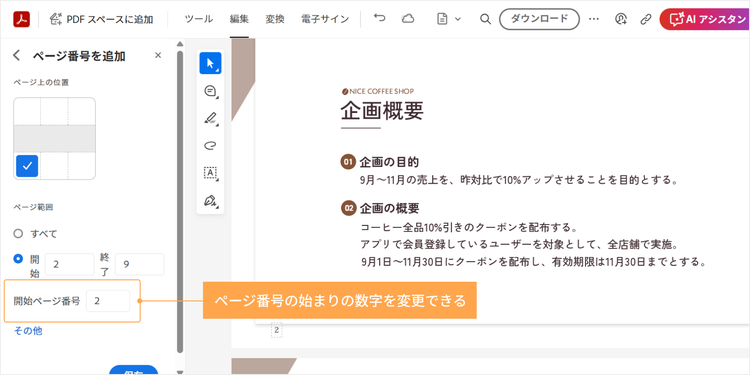
Task: Select top-left page number position
Action: 27,111
